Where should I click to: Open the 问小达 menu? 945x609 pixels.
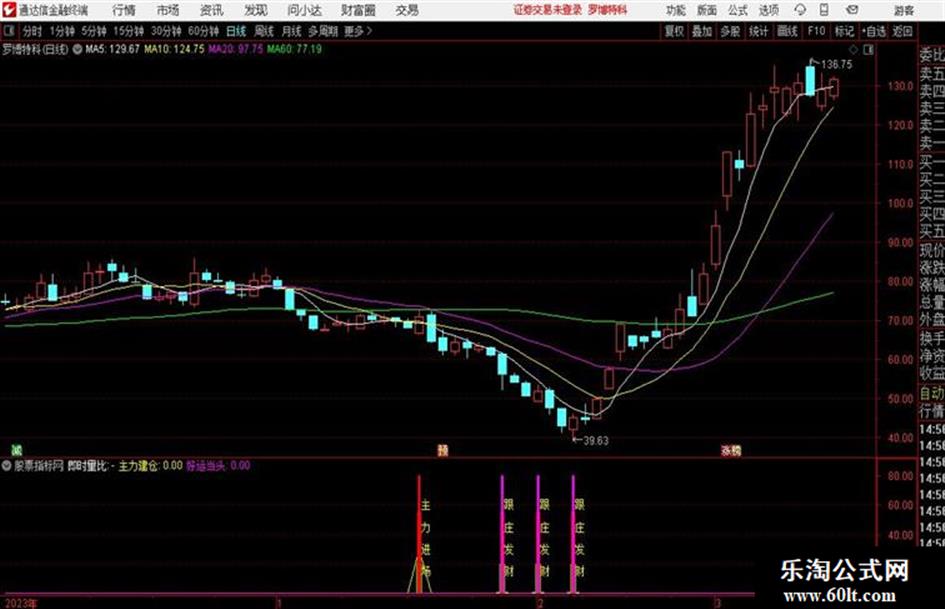[x=304, y=10]
